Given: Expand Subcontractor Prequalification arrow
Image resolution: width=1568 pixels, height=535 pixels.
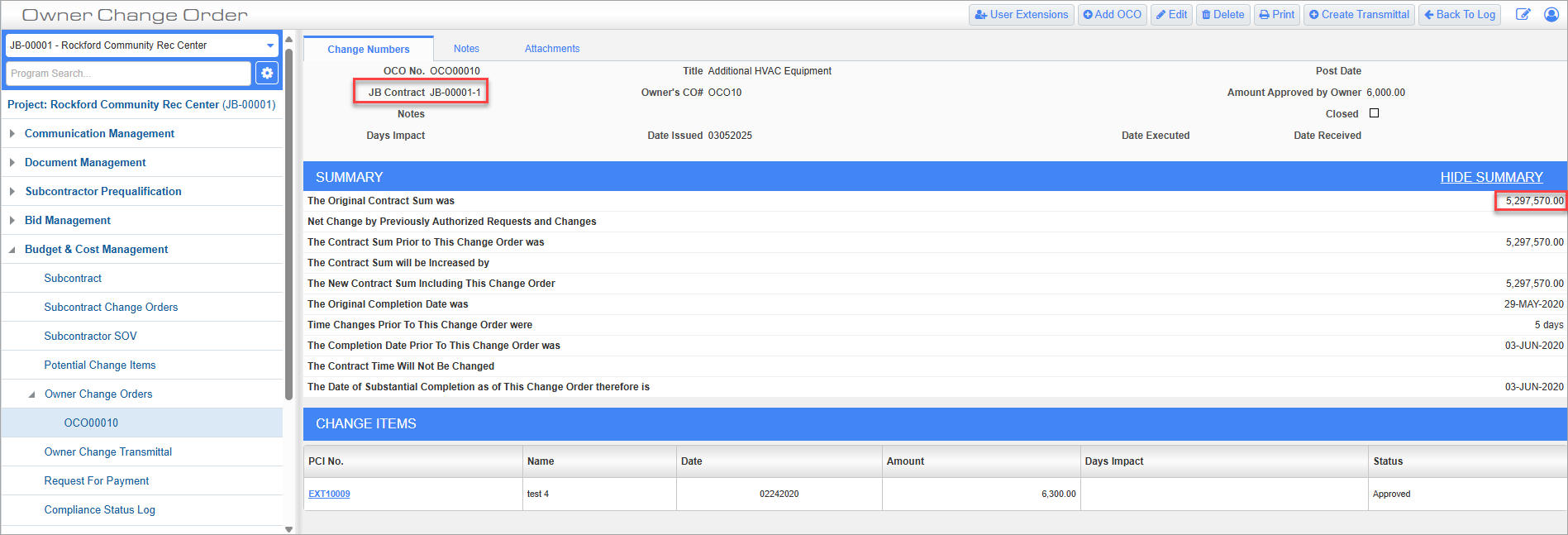Looking at the screenshot, I should (x=12, y=191).
